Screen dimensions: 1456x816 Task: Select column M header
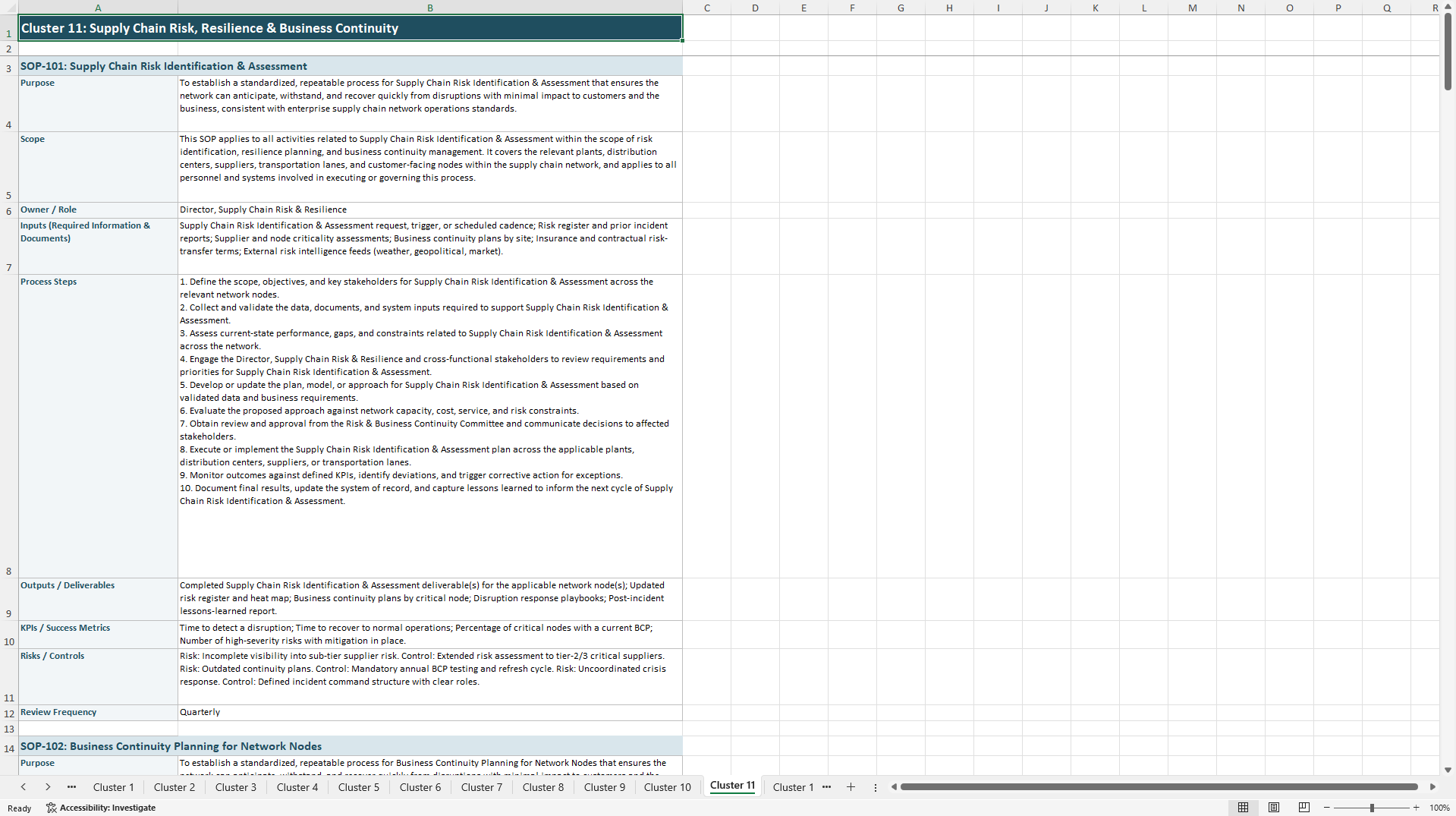coord(1192,8)
